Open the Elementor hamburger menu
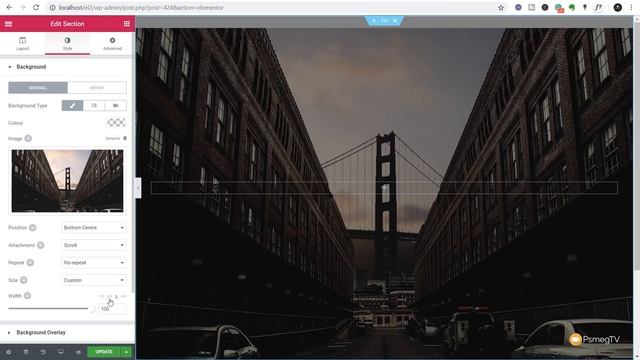The height and width of the screenshot is (360, 640). pyautogui.click(x=8, y=24)
